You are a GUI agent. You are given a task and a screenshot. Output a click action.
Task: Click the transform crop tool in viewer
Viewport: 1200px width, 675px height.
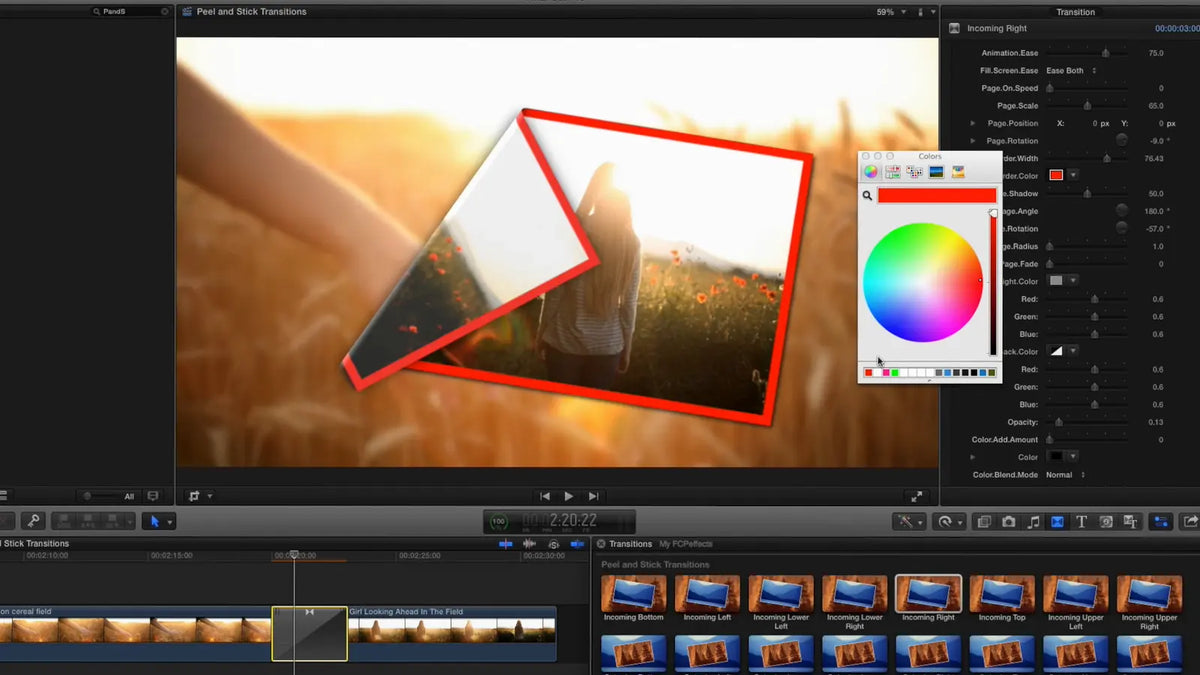pyautogui.click(x=195, y=496)
